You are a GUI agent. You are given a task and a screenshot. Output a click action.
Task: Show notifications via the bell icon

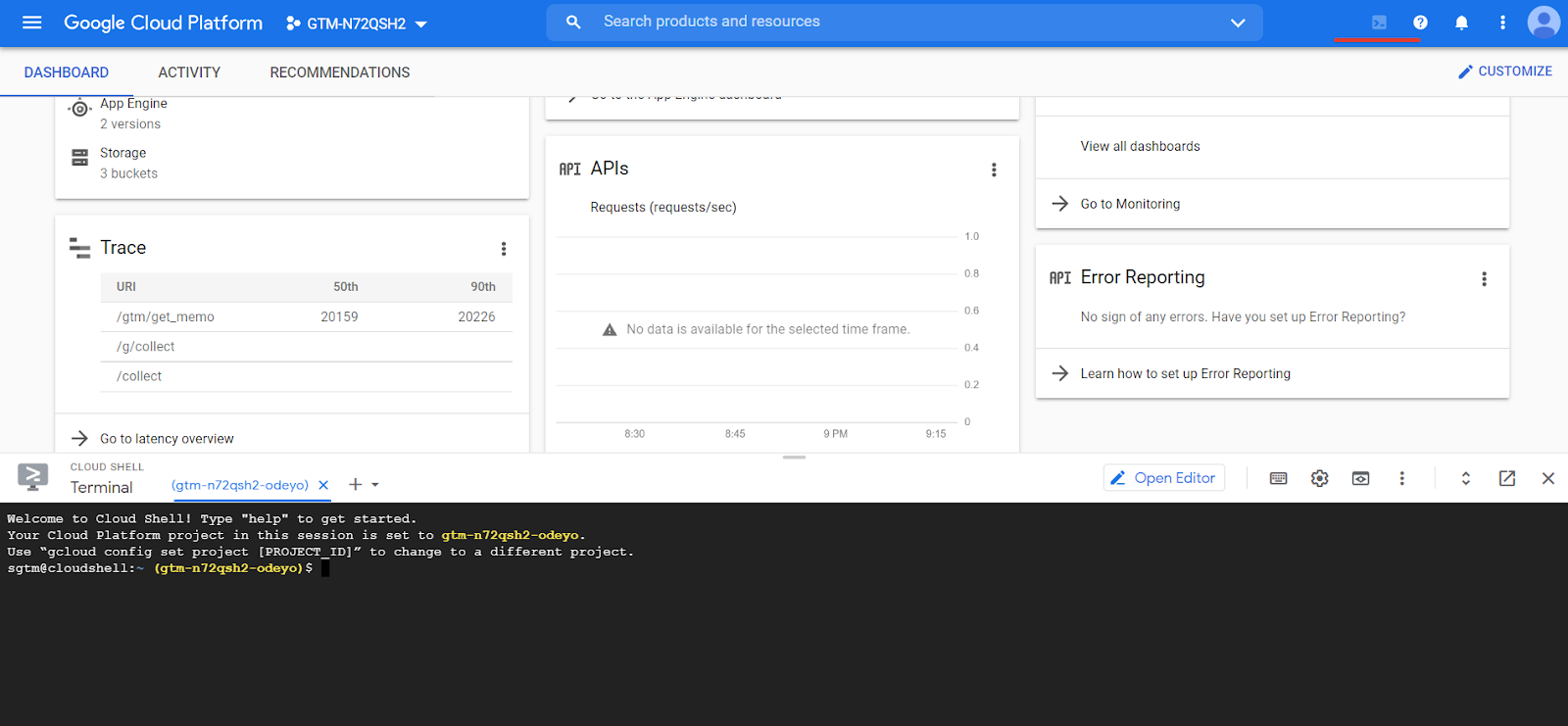coord(1461,23)
